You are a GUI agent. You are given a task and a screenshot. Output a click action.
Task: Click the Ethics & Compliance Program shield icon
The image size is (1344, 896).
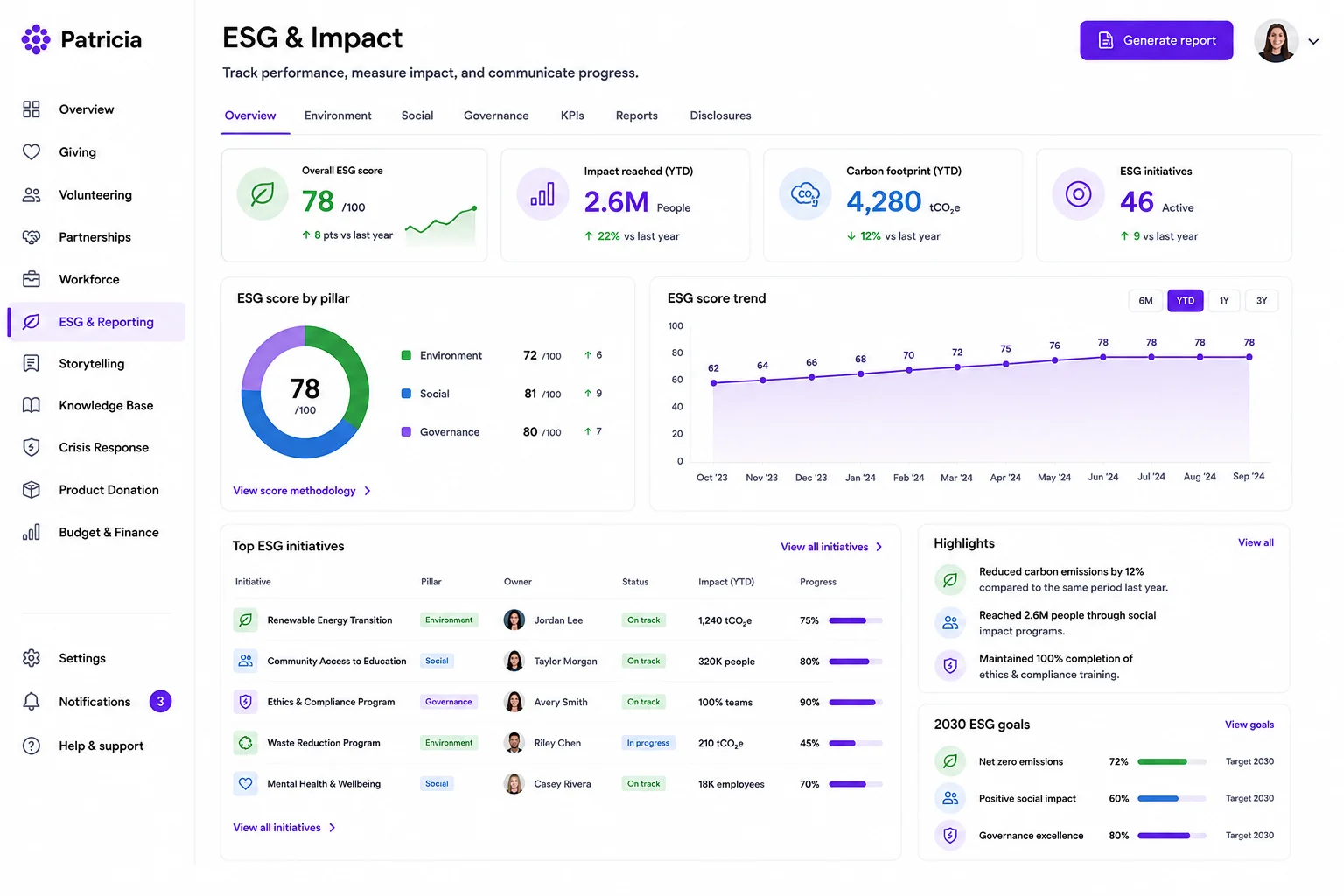[x=246, y=702]
